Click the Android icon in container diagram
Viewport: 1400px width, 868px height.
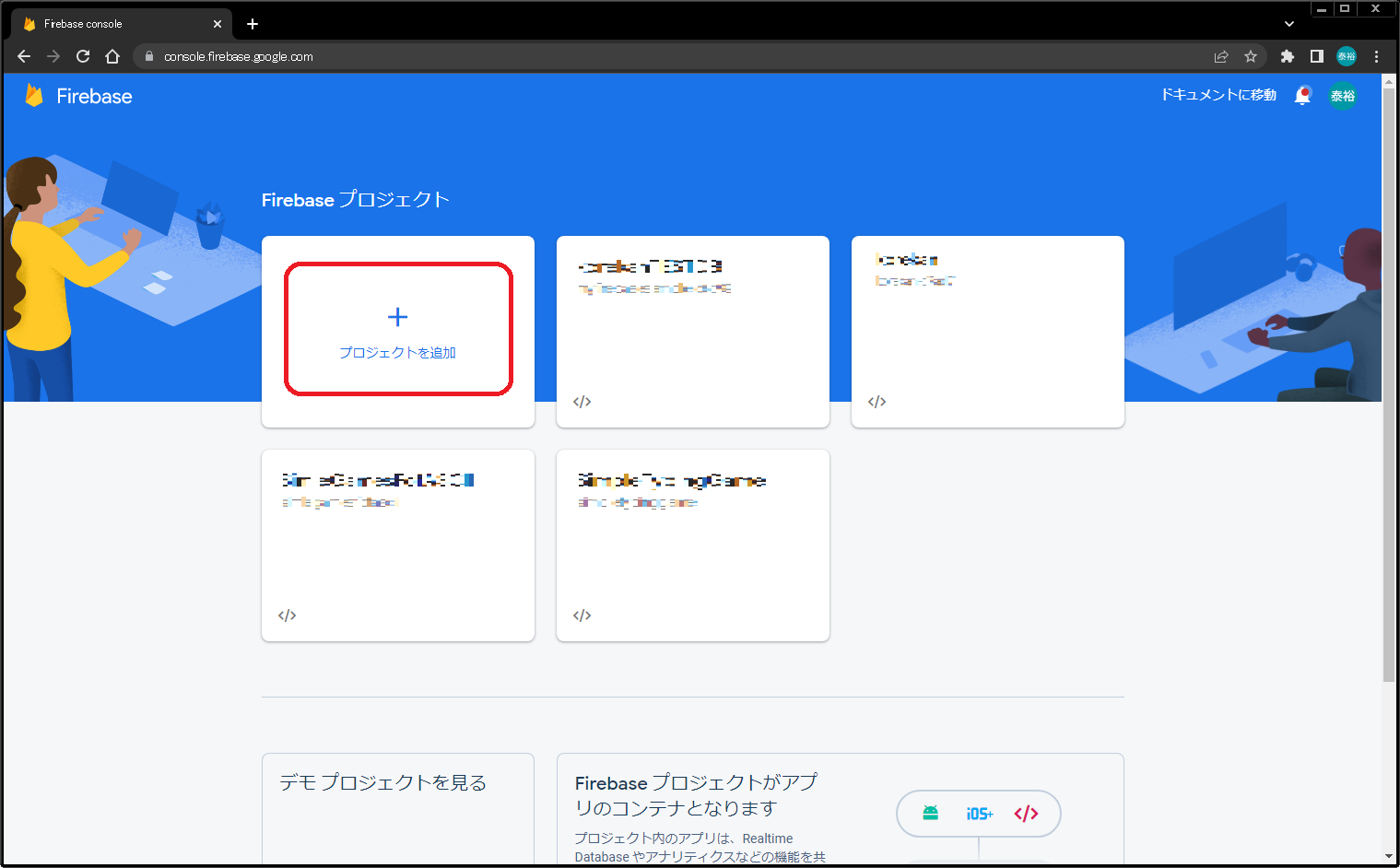pyautogui.click(x=931, y=813)
